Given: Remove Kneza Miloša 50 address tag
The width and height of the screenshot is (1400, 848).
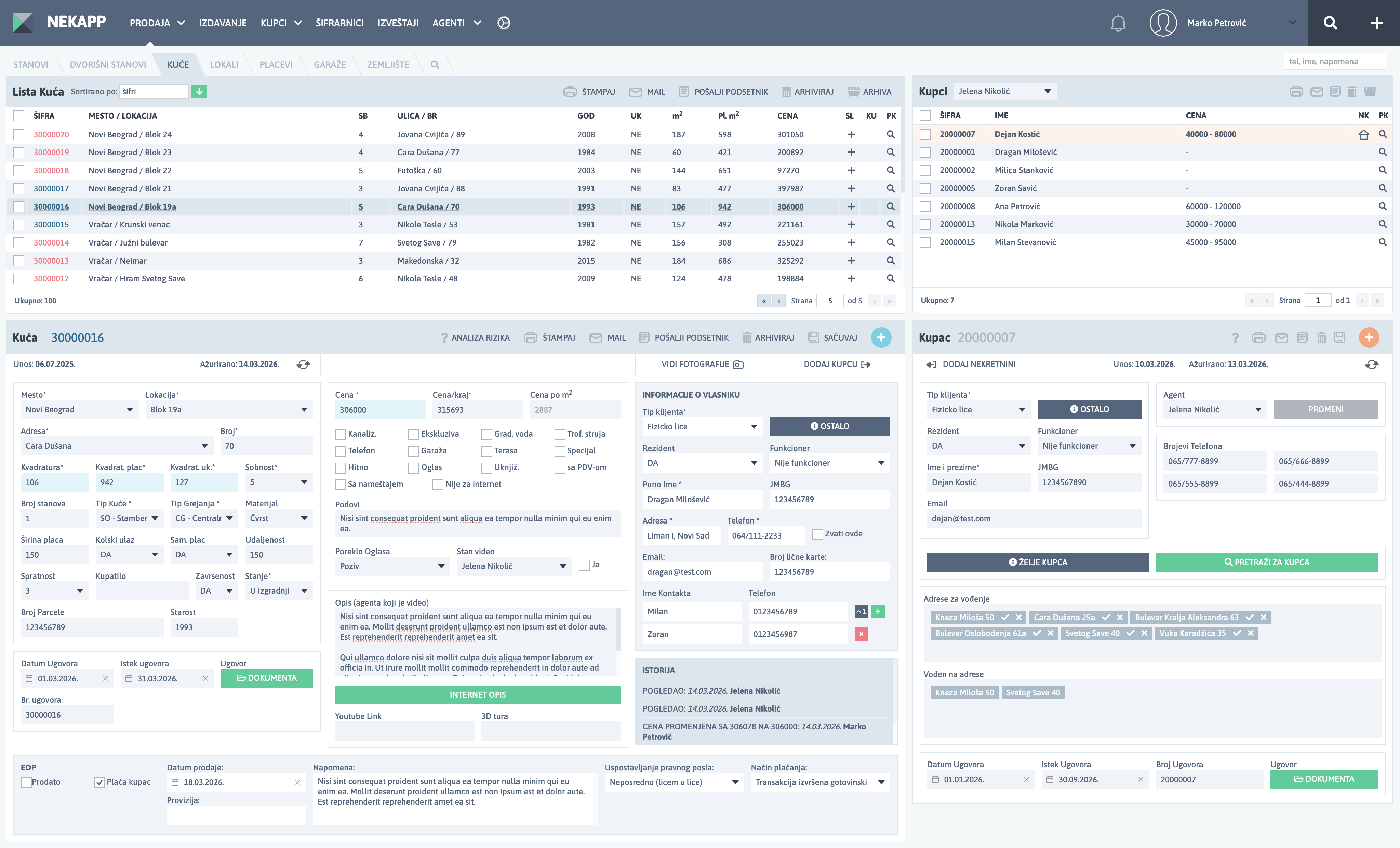Looking at the screenshot, I should coord(1019,617).
